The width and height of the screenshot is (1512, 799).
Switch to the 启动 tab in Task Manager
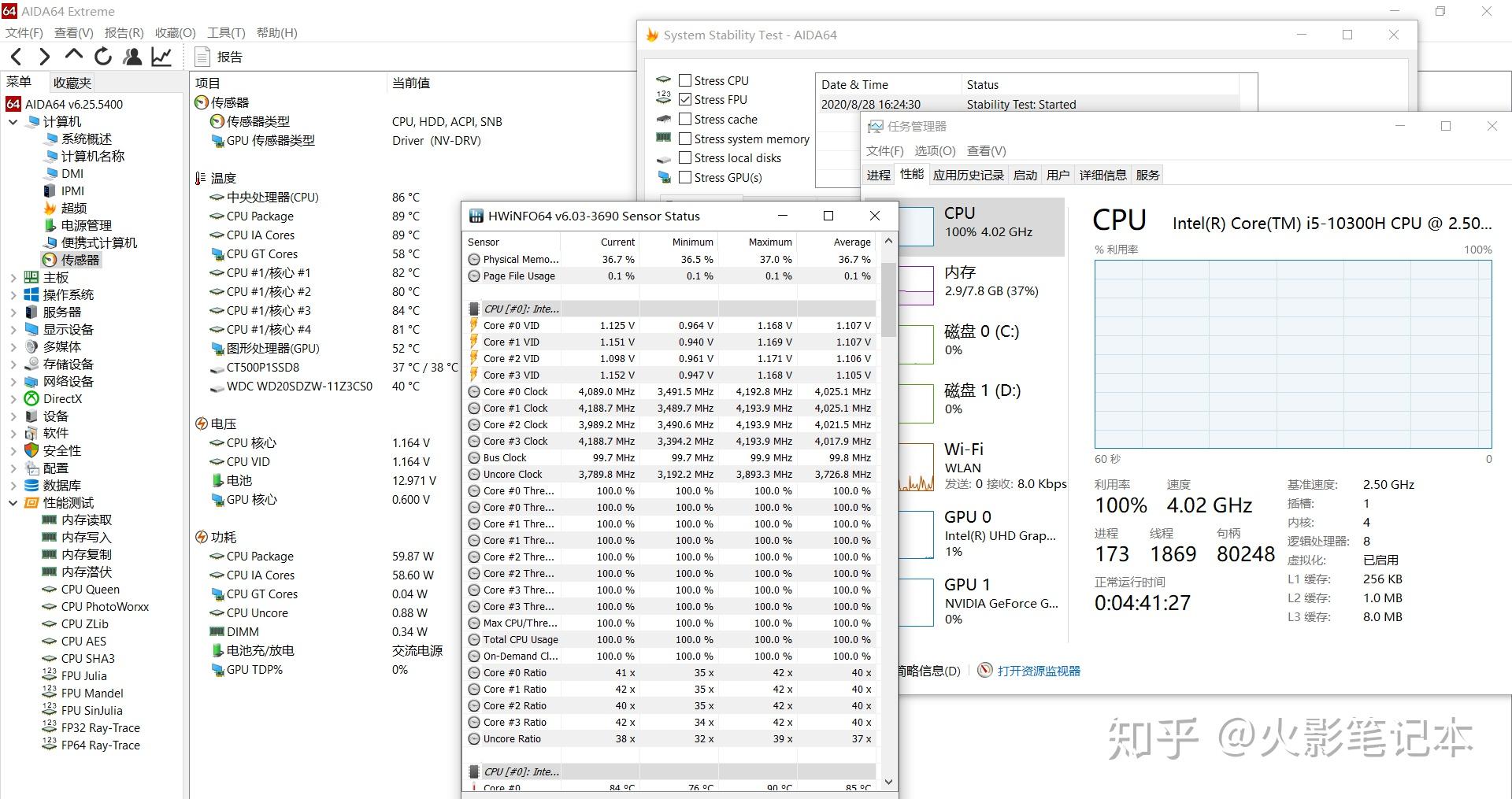pos(1025,175)
